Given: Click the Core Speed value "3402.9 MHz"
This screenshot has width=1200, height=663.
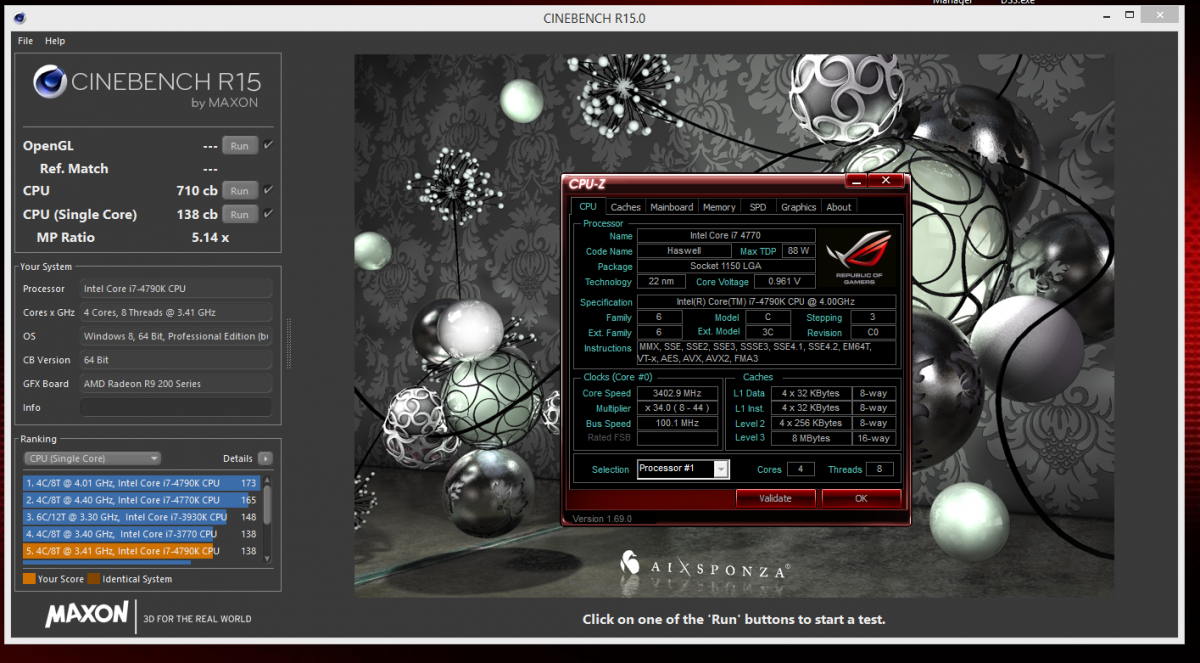Looking at the screenshot, I should point(678,393).
